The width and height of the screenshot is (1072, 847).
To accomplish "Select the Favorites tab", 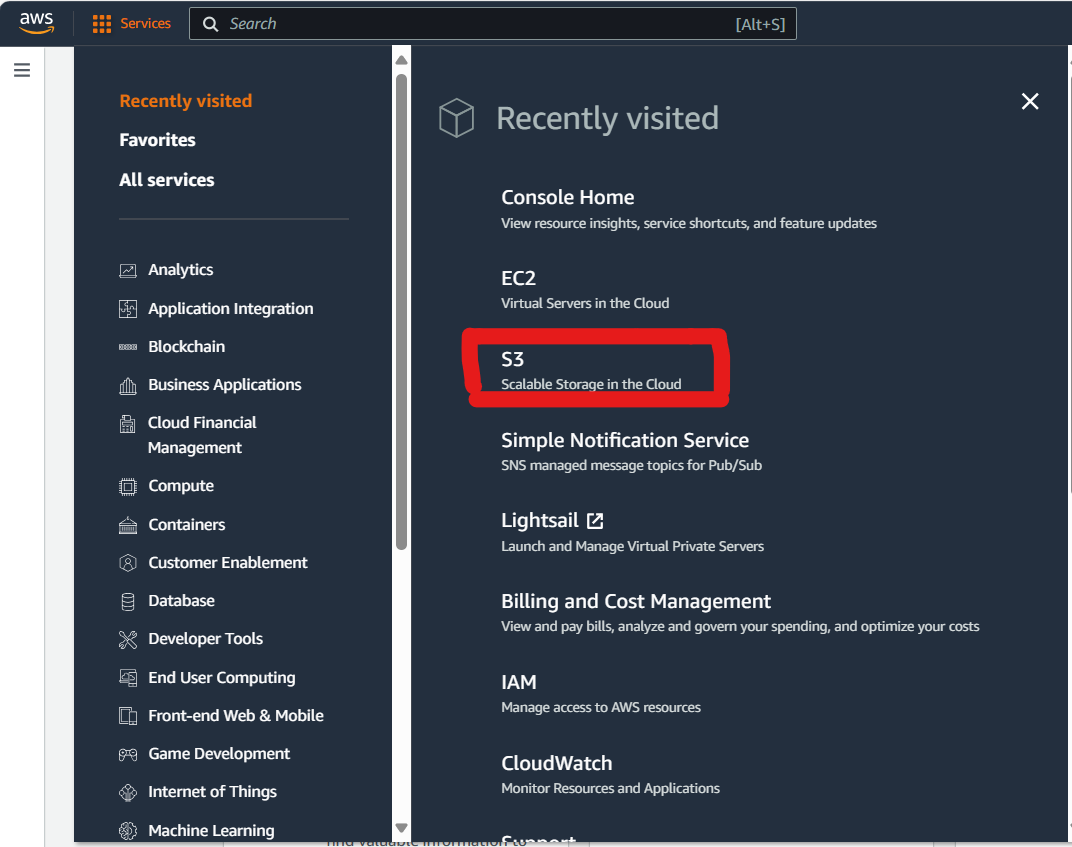I will point(157,140).
